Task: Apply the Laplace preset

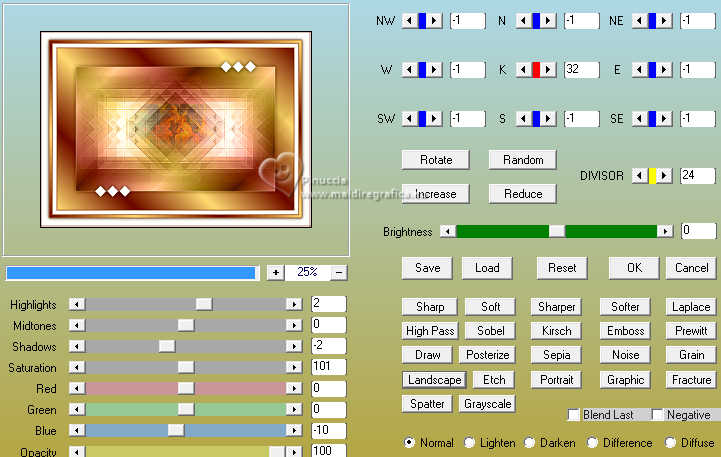Action: pyautogui.click(x=691, y=307)
